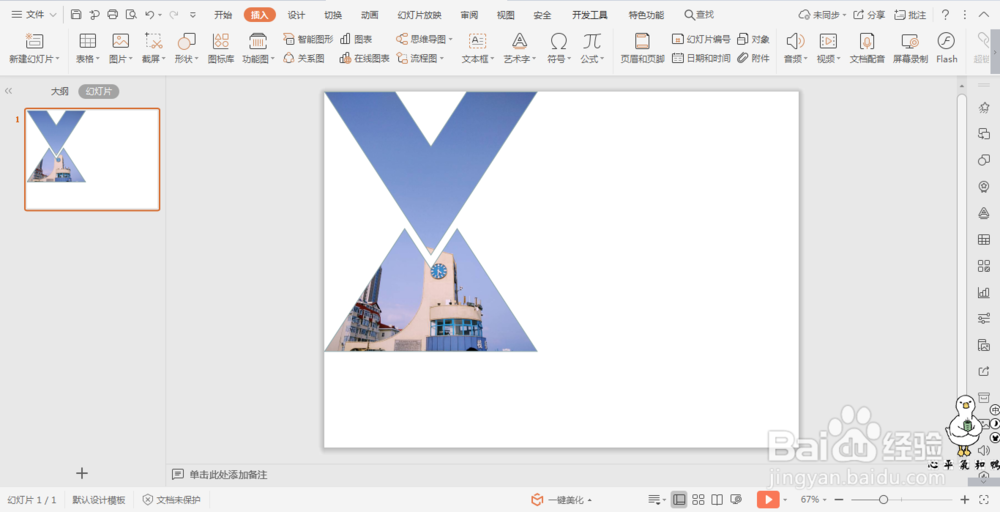The width and height of the screenshot is (1000, 512).
Task: Click the Symbol (符号) omega icon
Action: (x=559, y=41)
